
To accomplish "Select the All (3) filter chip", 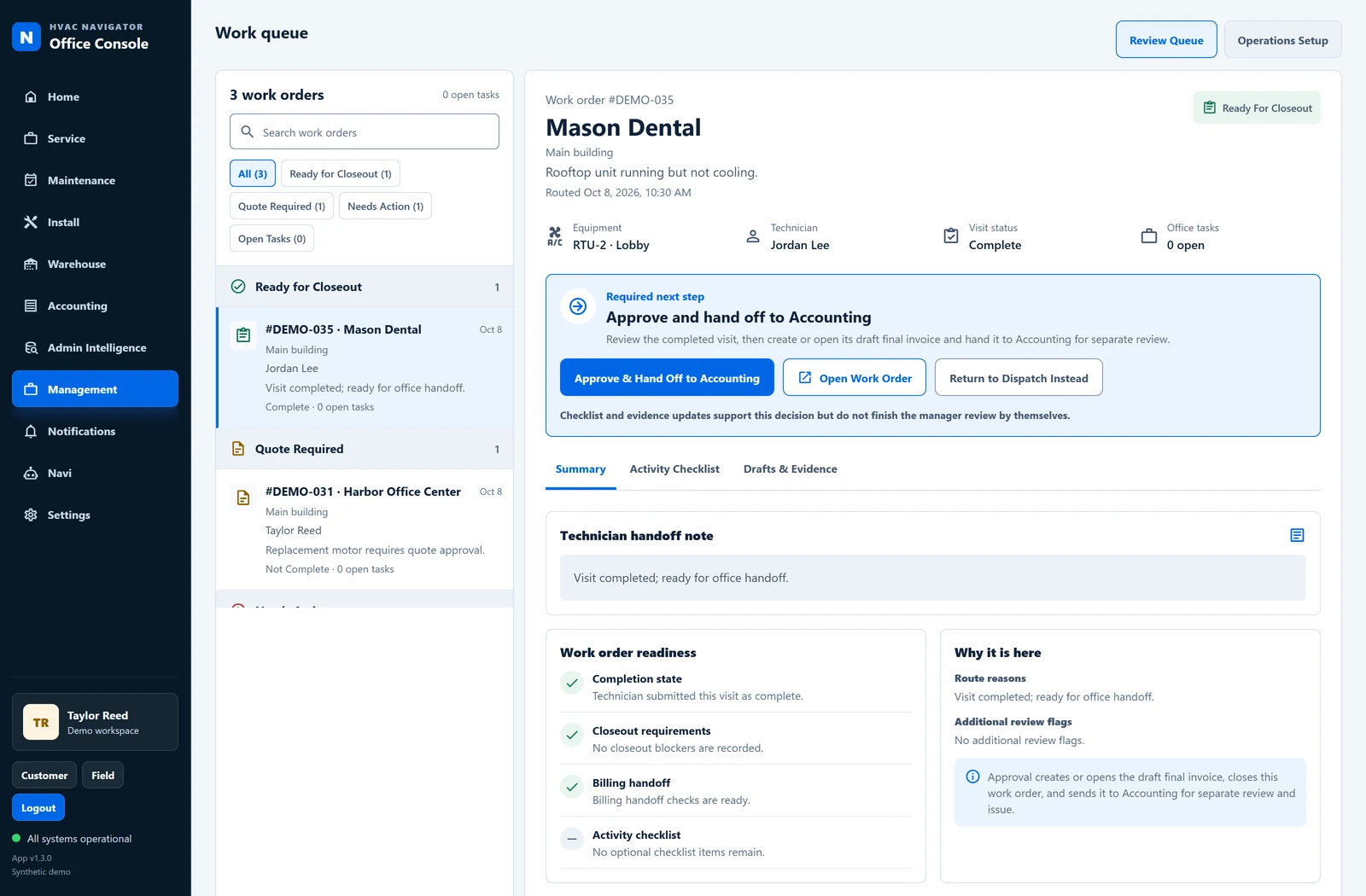I will [x=253, y=173].
